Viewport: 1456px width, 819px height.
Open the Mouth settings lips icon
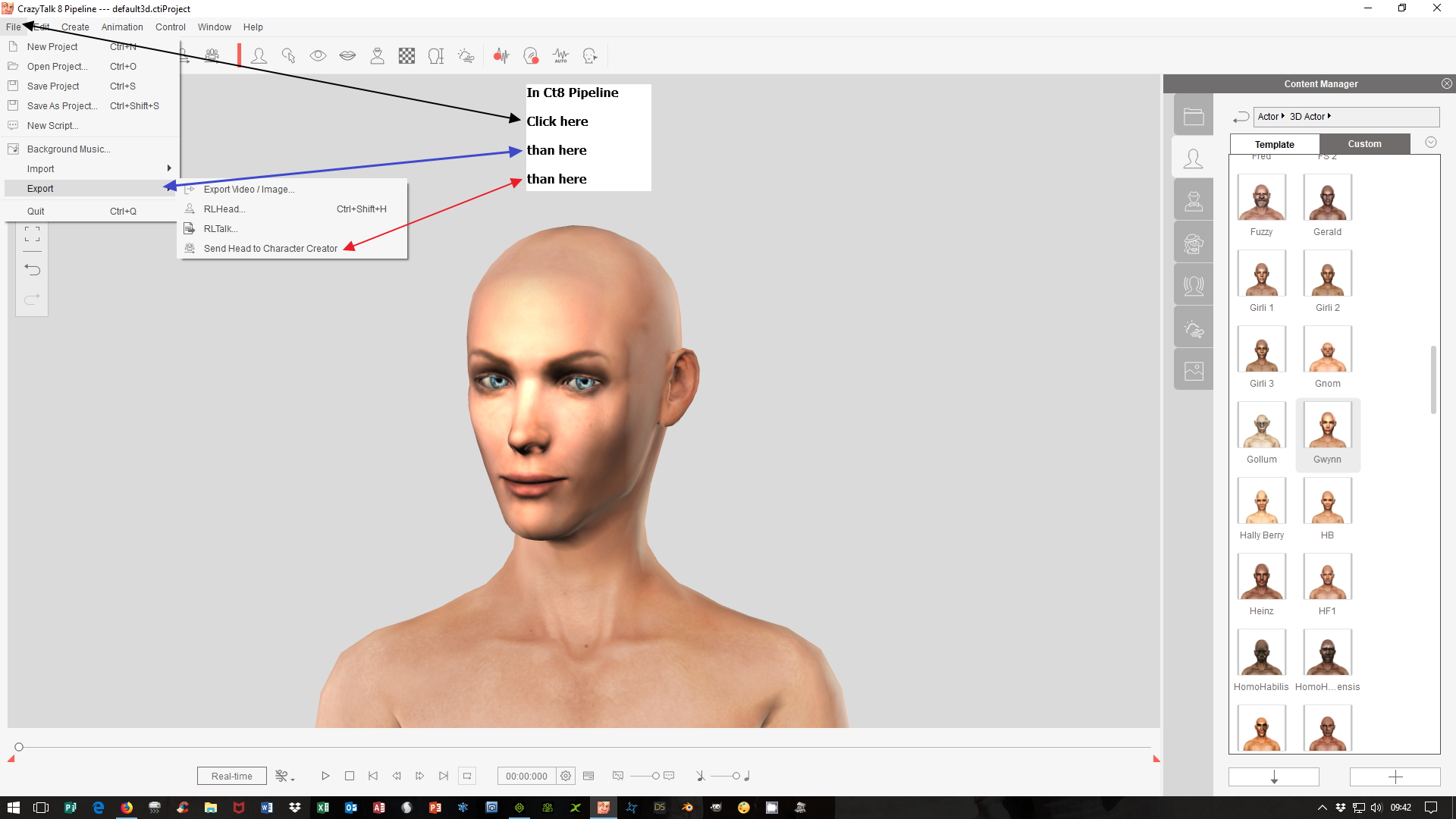coord(347,55)
